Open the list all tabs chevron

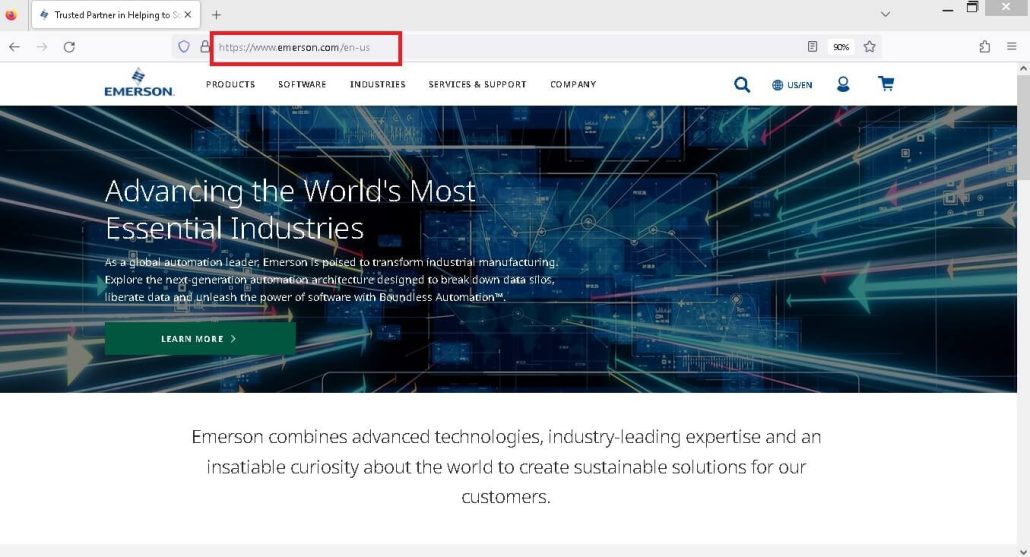point(885,14)
